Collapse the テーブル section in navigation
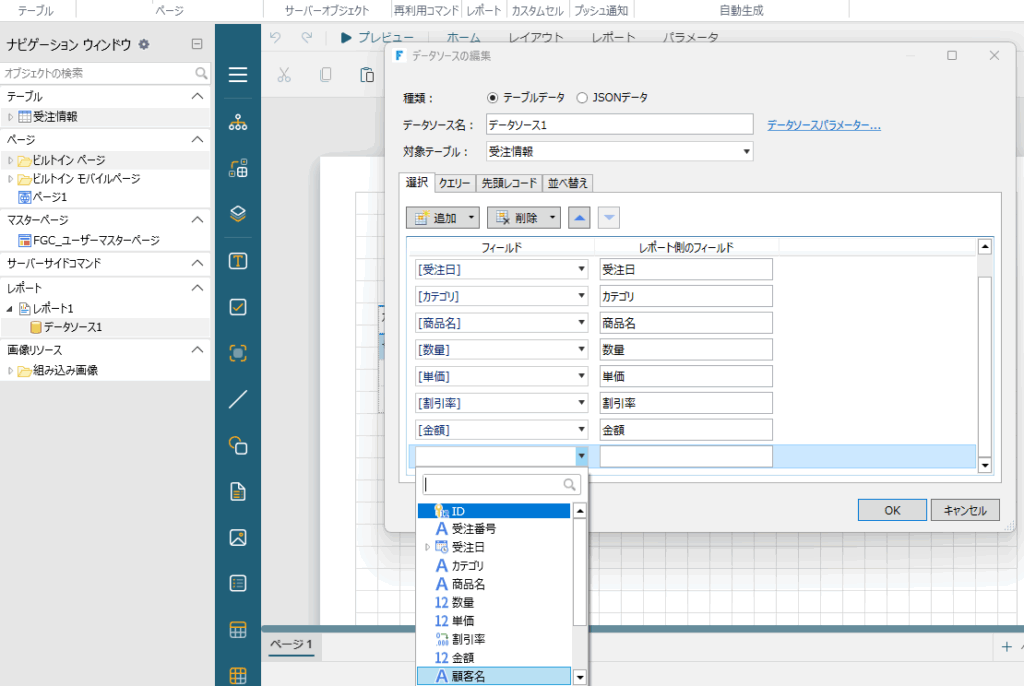 click(x=197, y=96)
